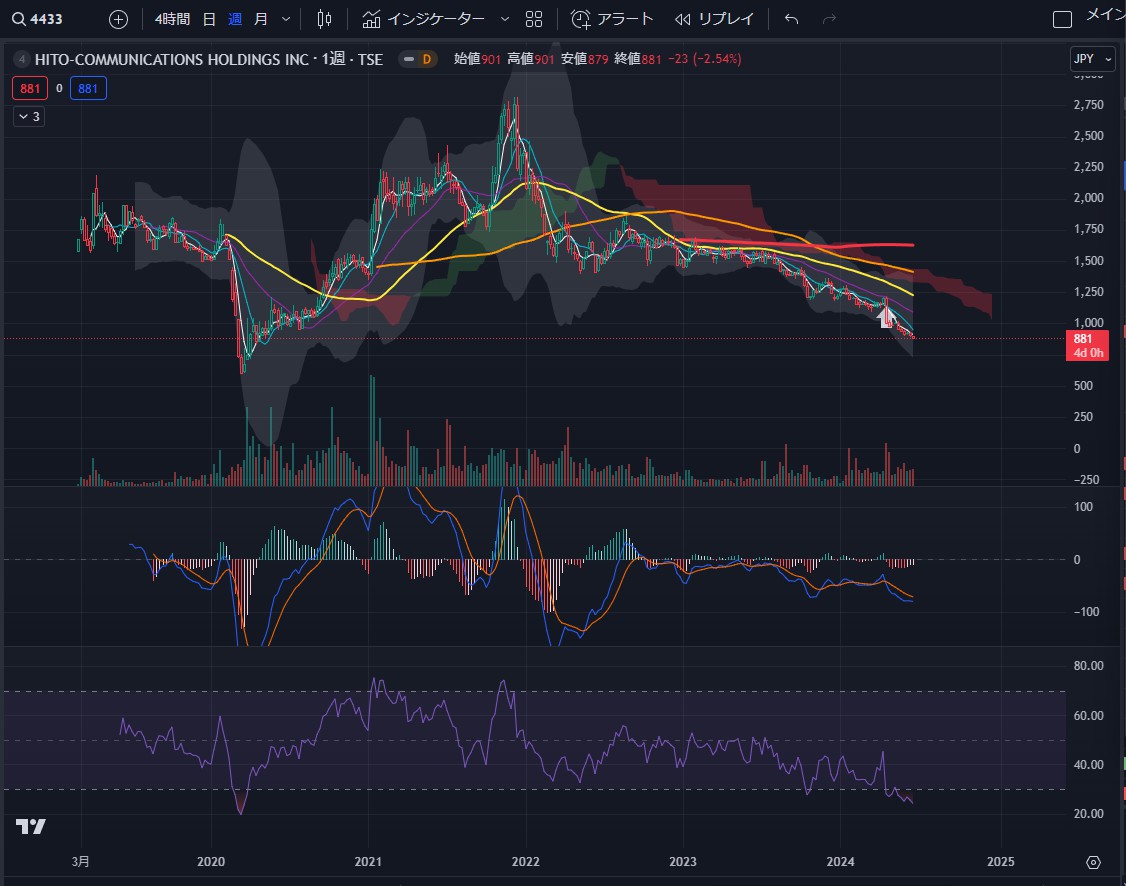Start bar replay with リプレイ
Screen dimensions: 1126x886
pos(715,19)
